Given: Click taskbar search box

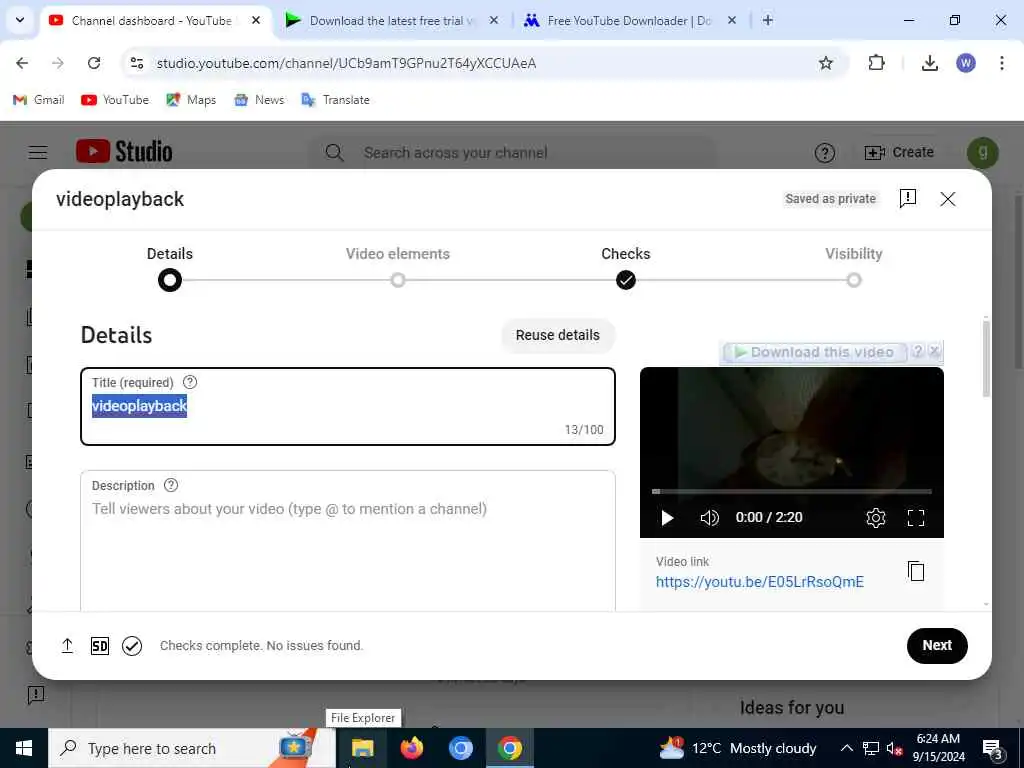Looking at the screenshot, I should [193, 748].
